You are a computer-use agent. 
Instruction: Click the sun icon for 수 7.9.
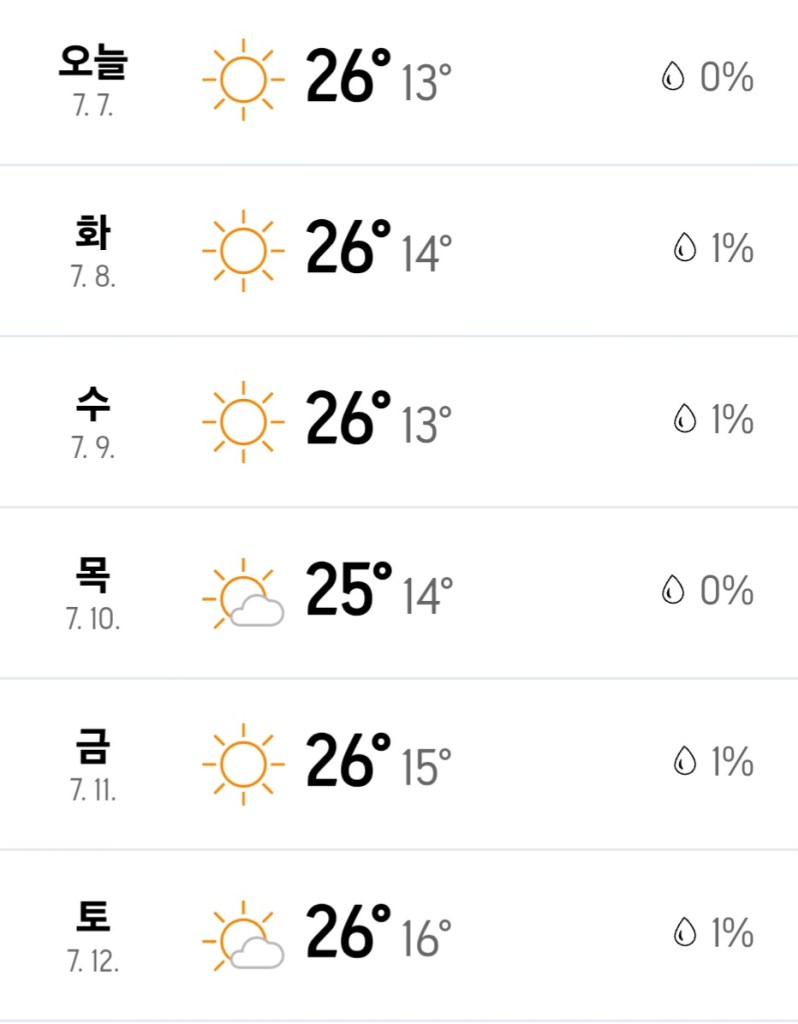(243, 421)
